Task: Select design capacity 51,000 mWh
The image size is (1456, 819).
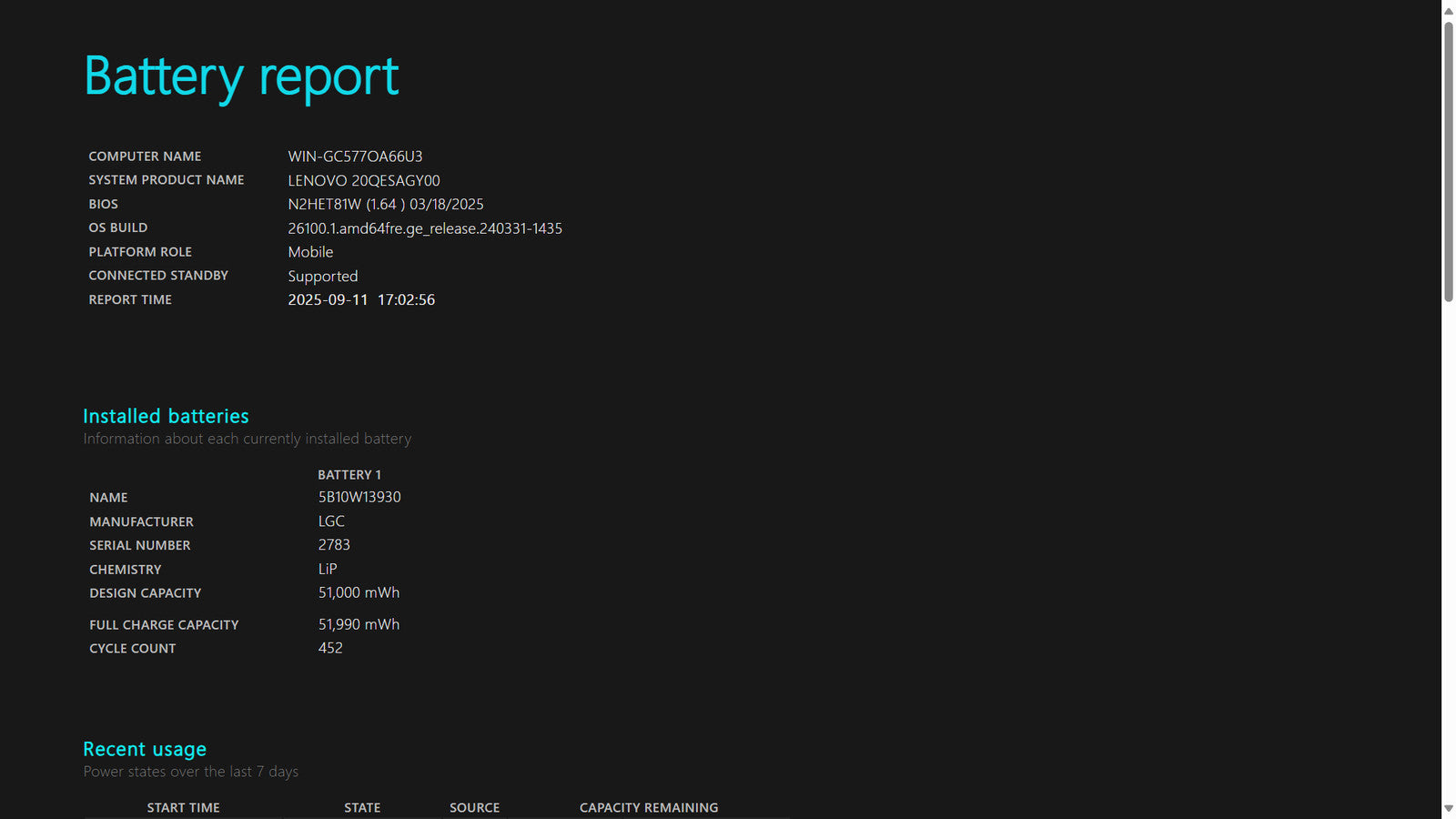Action: coord(359,592)
